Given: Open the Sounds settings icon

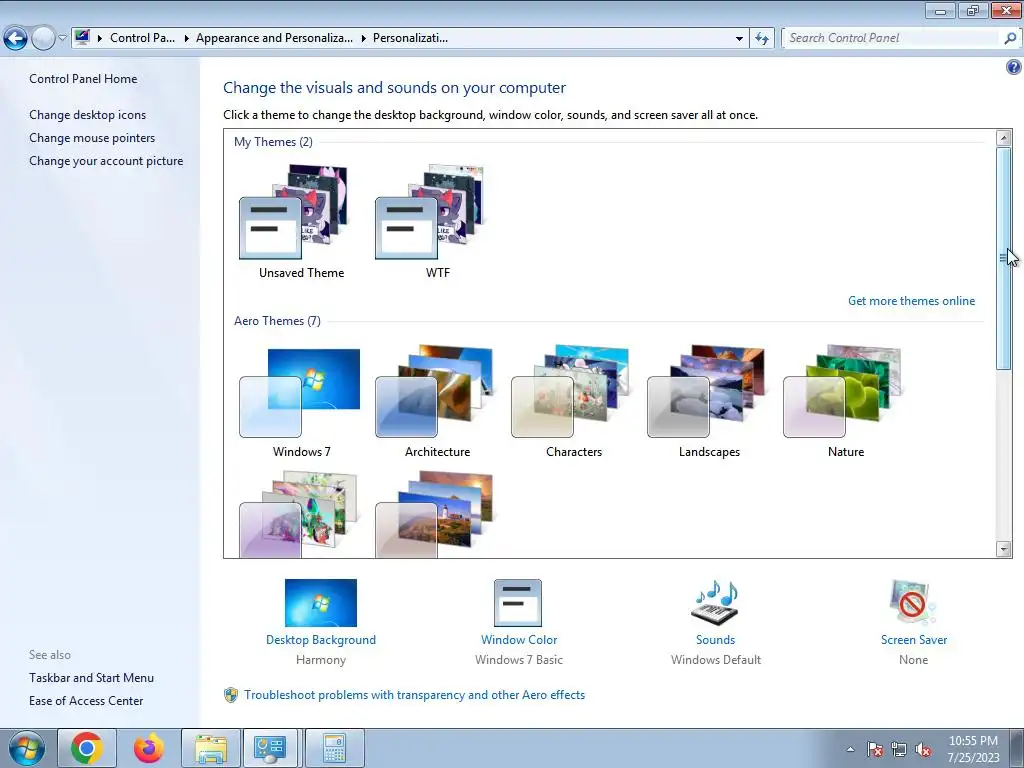Looking at the screenshot, I should coord(716,602).
